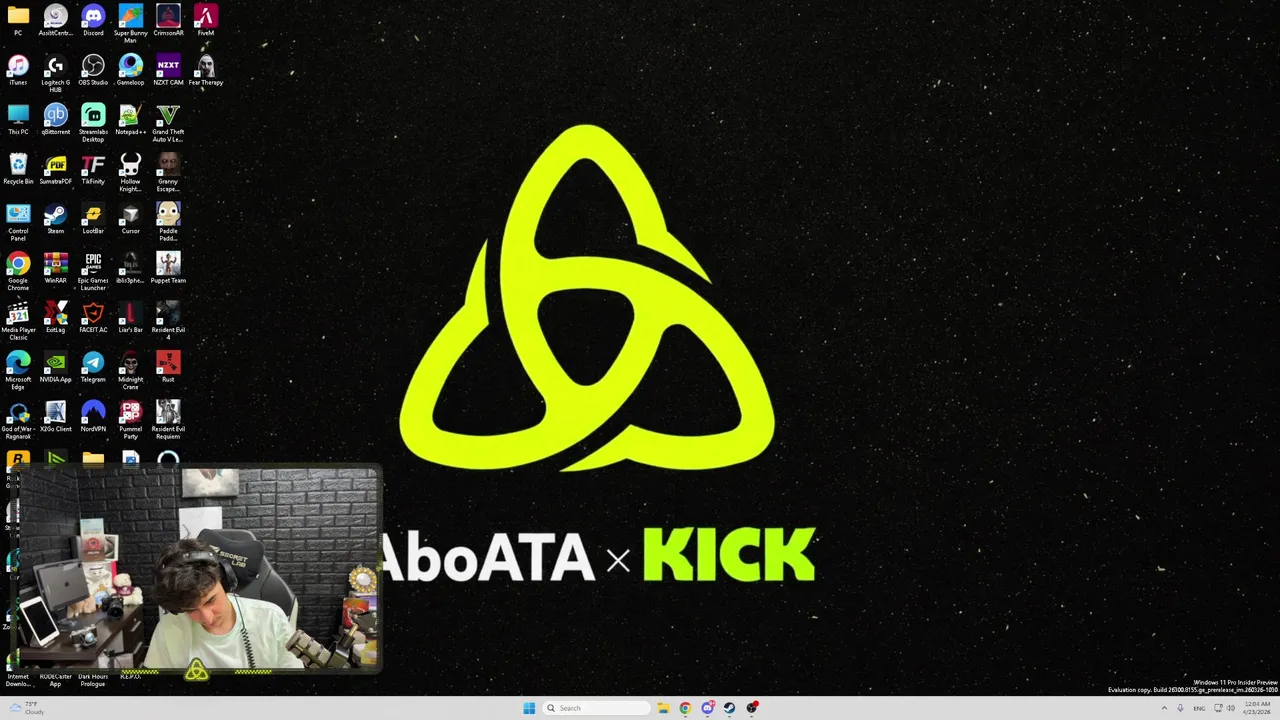Open the Telegram desktop shortcut
The width and height of the screenshot is (1280, 720).
pyautogui.click(x=93, y=367)
